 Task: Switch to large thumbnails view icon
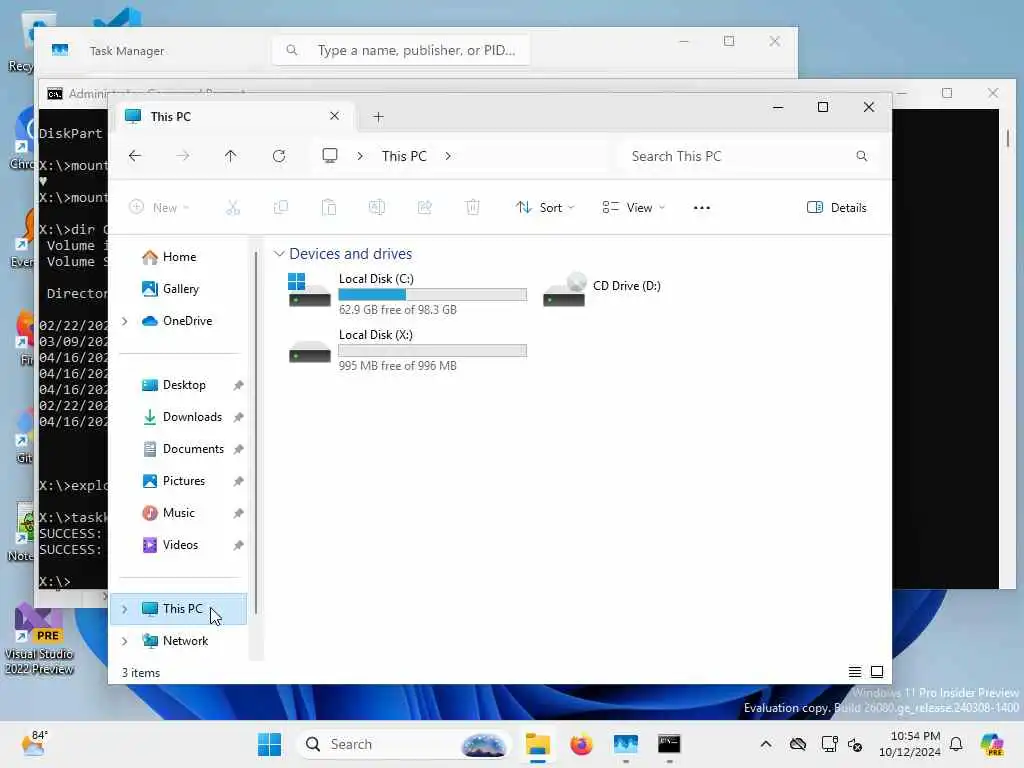[x=877, y=672]
